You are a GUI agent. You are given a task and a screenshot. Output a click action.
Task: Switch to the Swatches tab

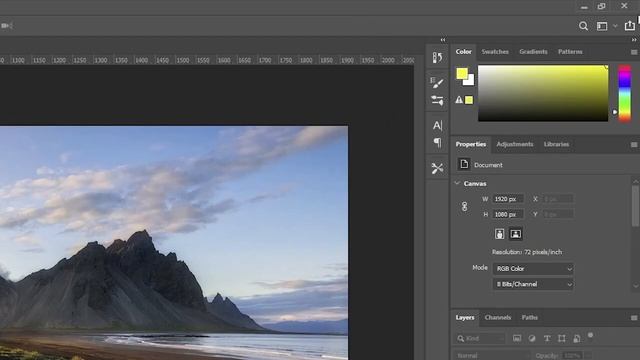495,52
